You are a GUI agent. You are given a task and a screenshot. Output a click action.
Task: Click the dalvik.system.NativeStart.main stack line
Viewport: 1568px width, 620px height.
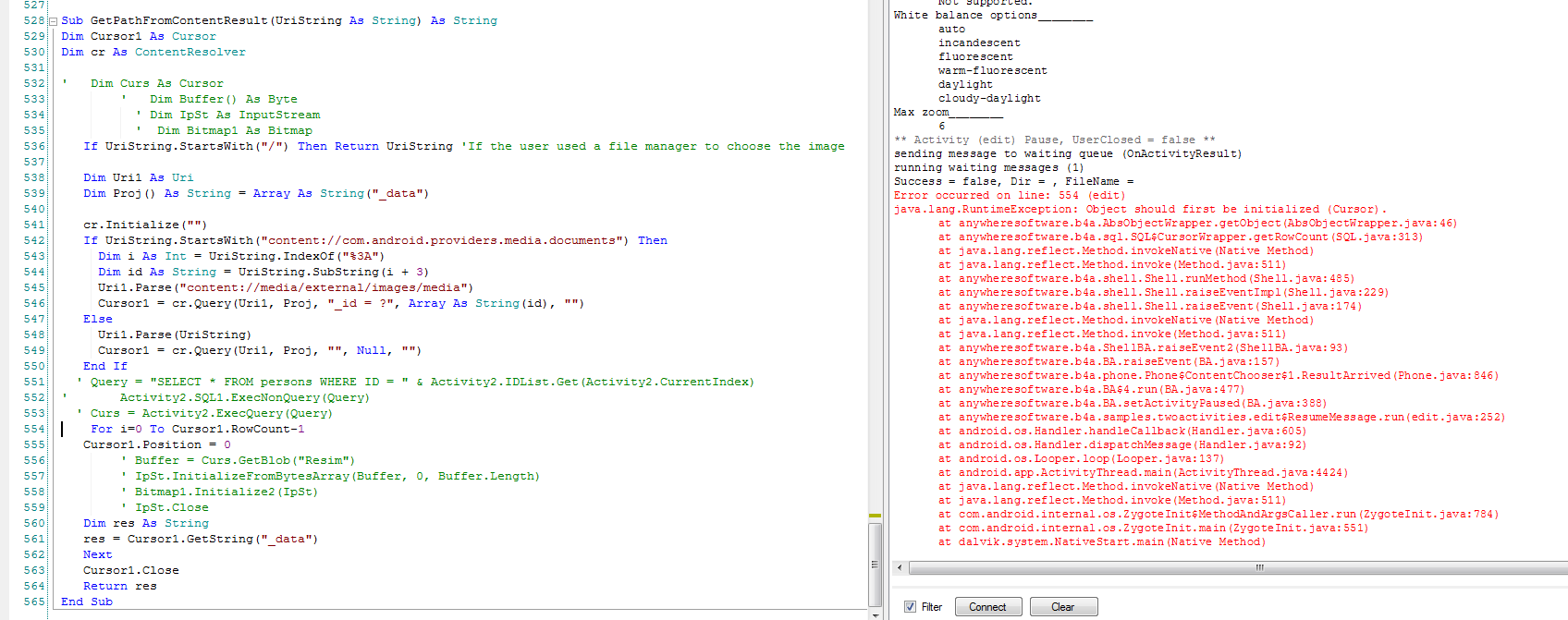[1102, 542]
